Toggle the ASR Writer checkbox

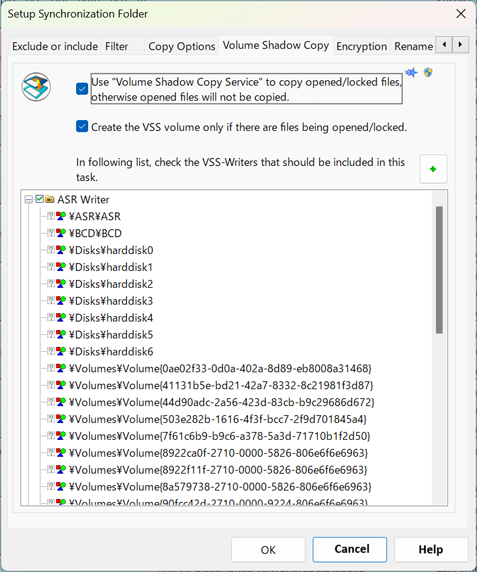[39, 199]
